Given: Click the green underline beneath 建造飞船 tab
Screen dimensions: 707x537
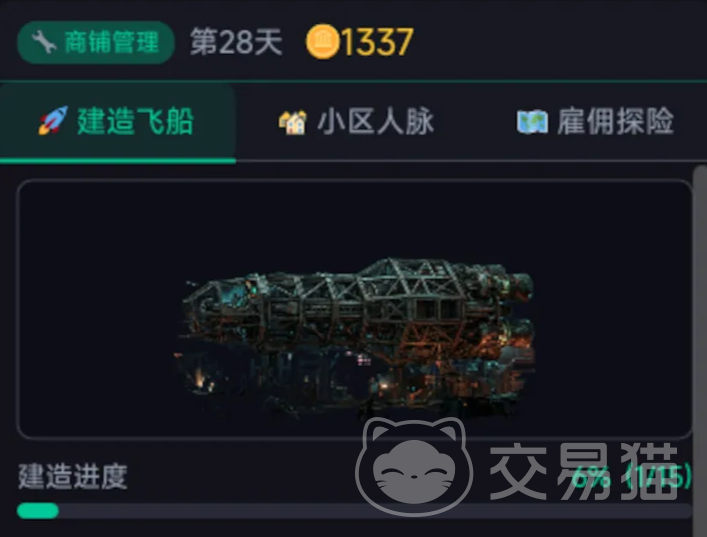Looking at the screenshot, I should [x=118, y=161].
